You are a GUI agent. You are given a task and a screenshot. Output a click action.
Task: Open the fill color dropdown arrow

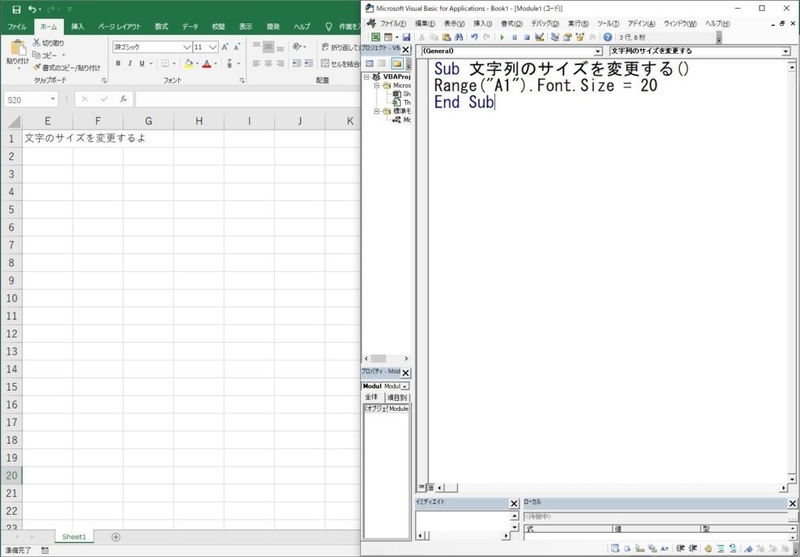point(197,64)
